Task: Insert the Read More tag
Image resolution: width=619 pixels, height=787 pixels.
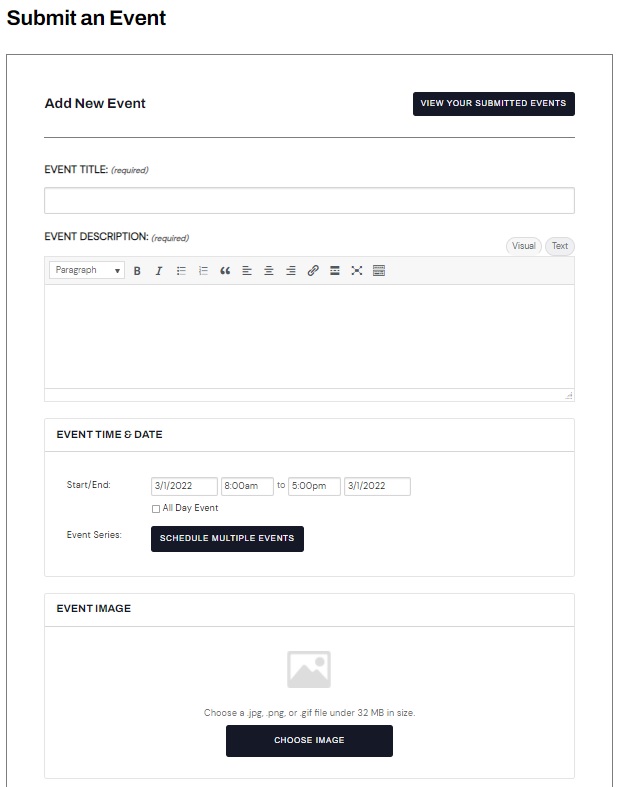Action: 335,271
